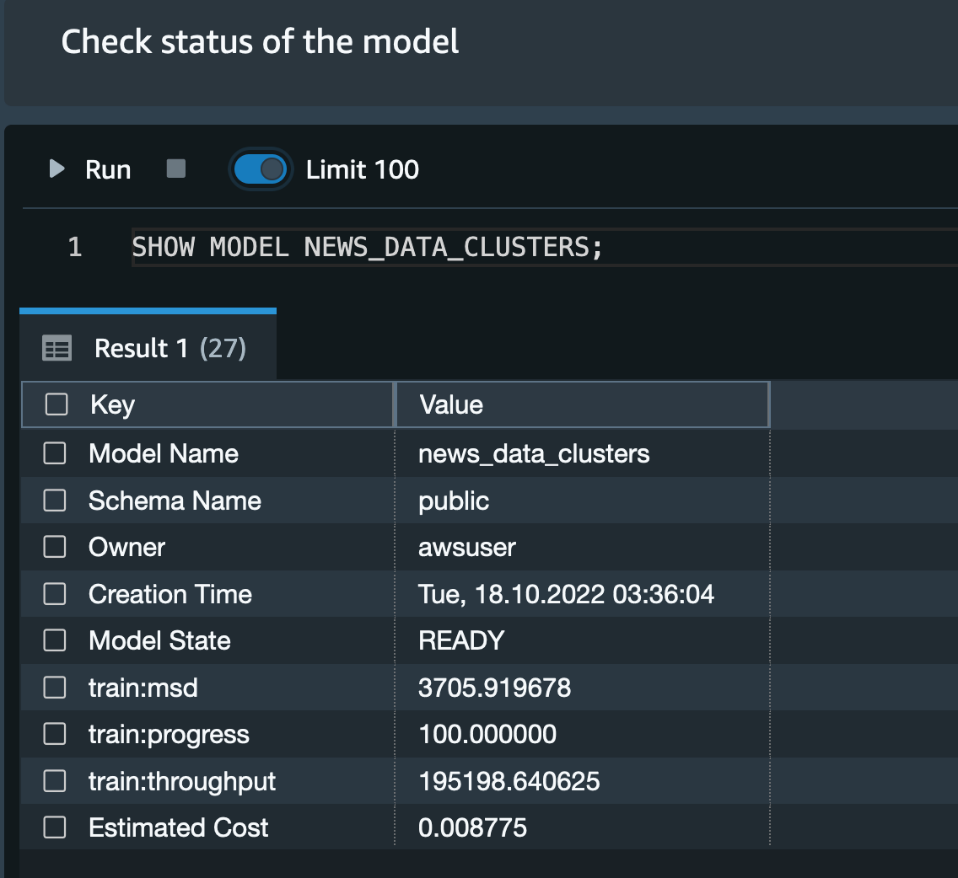Click the 'Model Name' key cell
The height and width of the screenshot is (878, 958).
[x=208, y=453]
